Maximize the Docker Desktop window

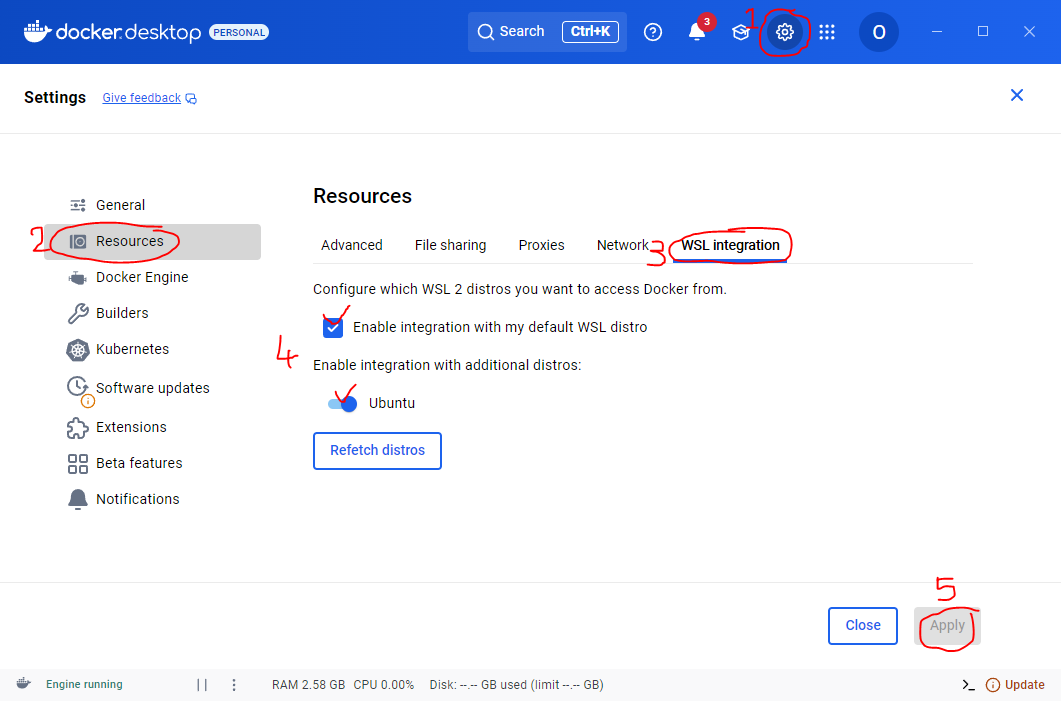(x=983, y=32)
